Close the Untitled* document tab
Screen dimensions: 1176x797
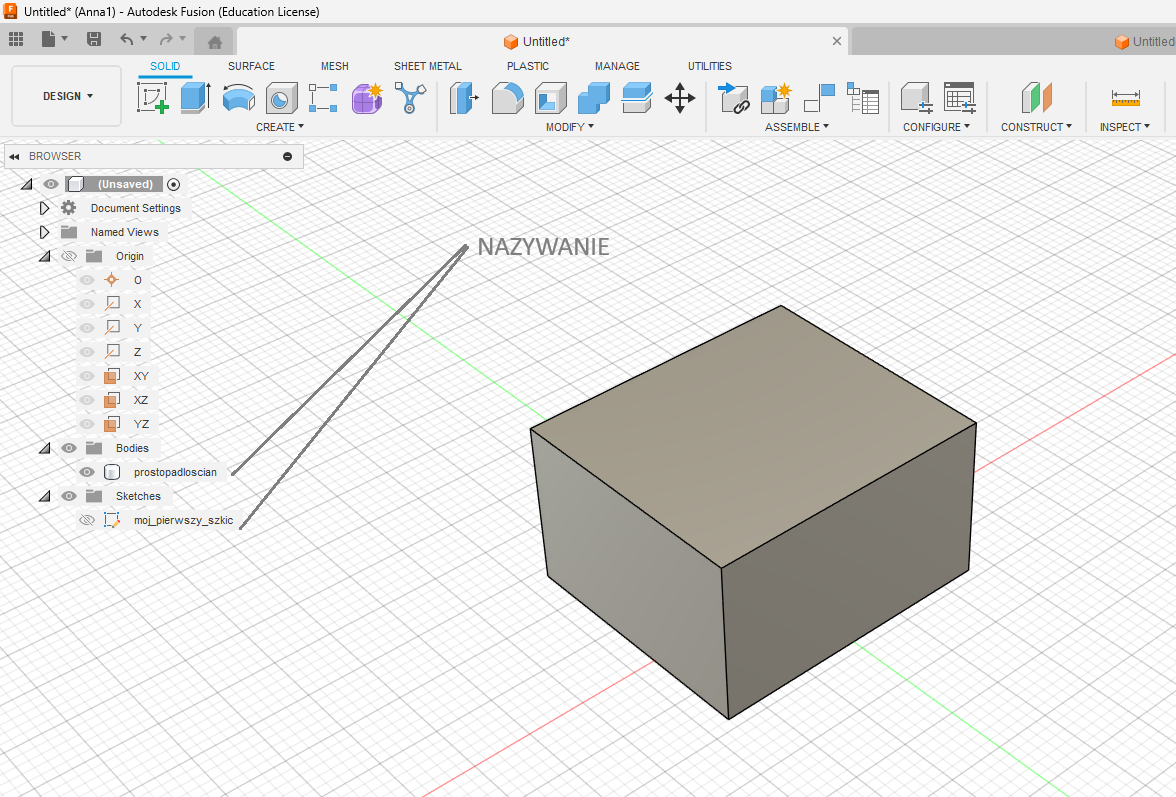coord(837,41)
